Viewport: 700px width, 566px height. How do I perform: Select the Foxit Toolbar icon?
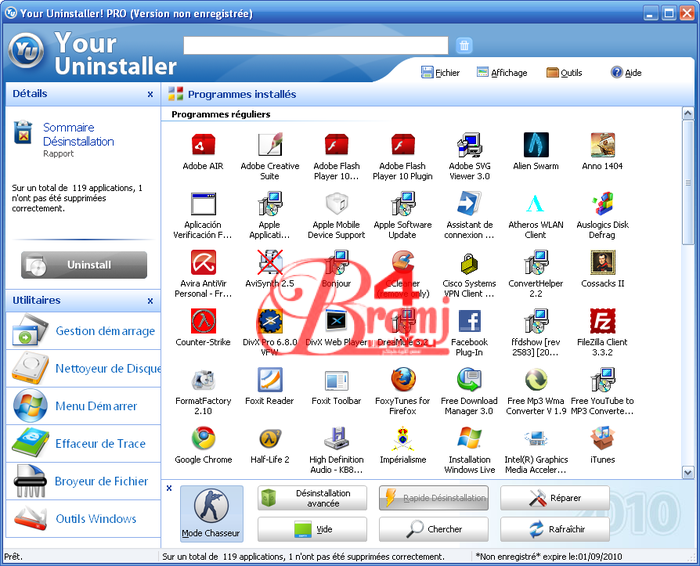[x=336, y=380]
